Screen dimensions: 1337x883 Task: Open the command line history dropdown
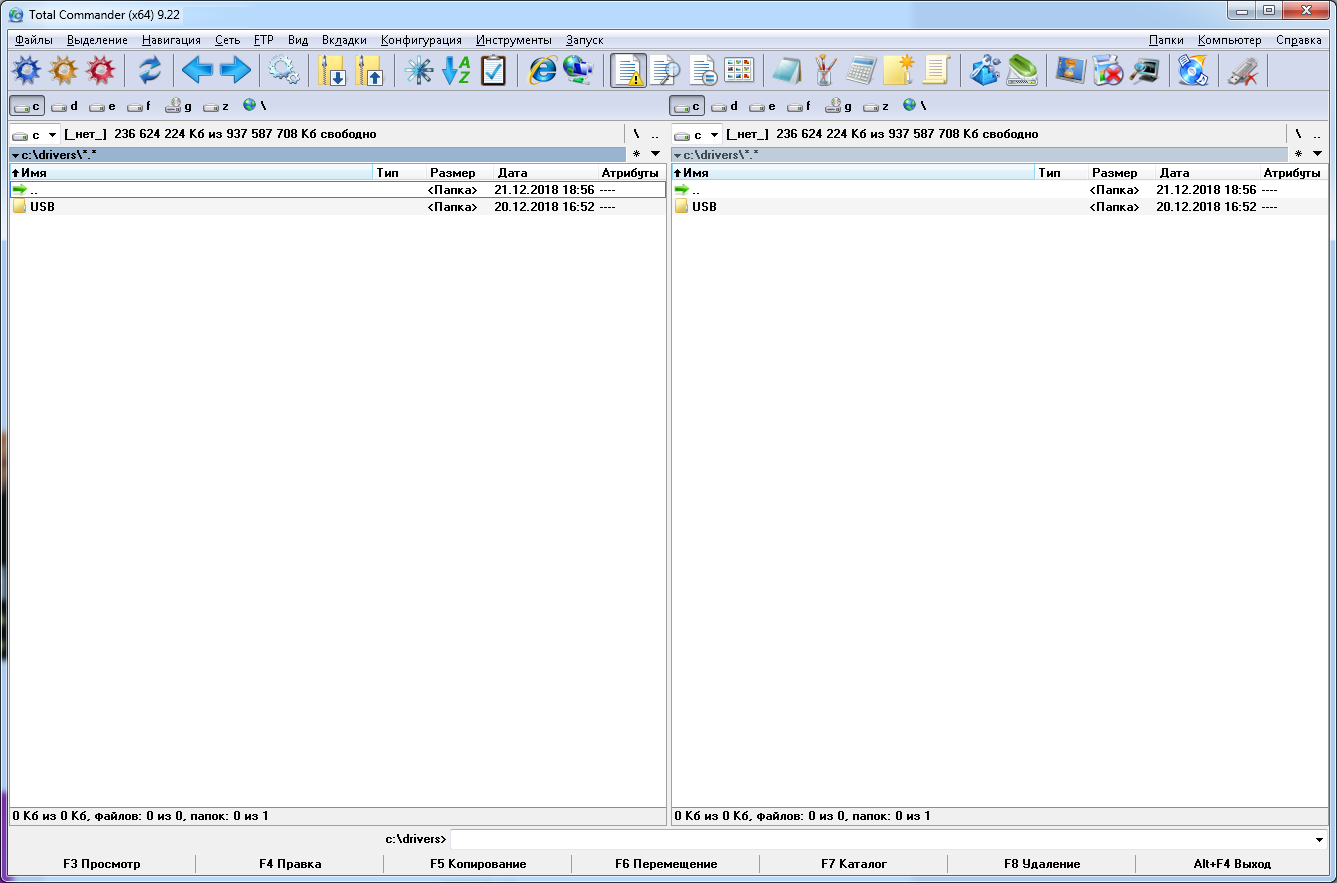tap(1320, 839)
